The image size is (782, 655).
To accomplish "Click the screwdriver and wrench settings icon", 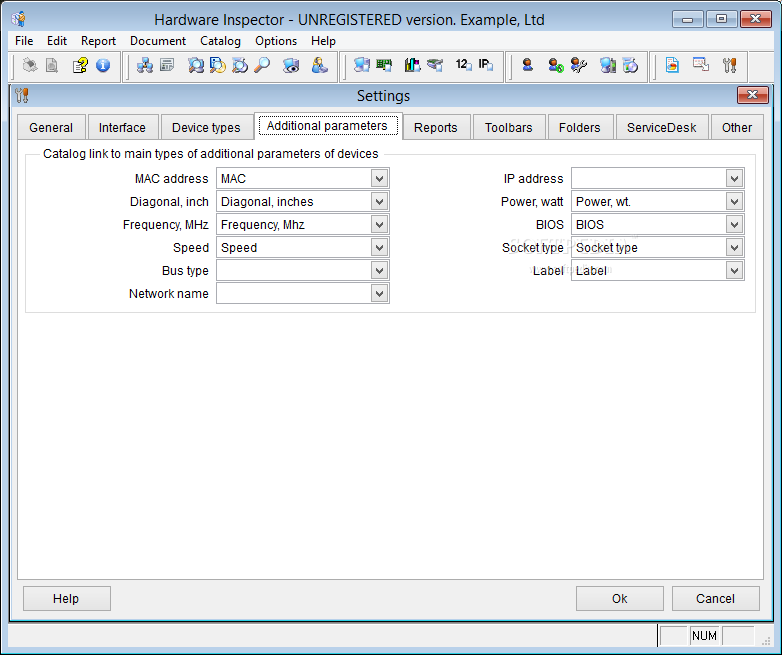I will point(729,65).
